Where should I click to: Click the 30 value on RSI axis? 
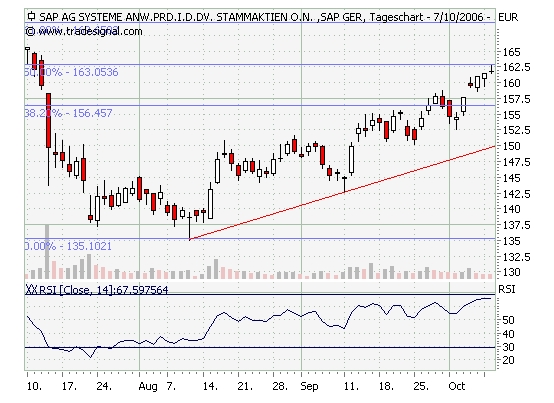coord(508,347)
